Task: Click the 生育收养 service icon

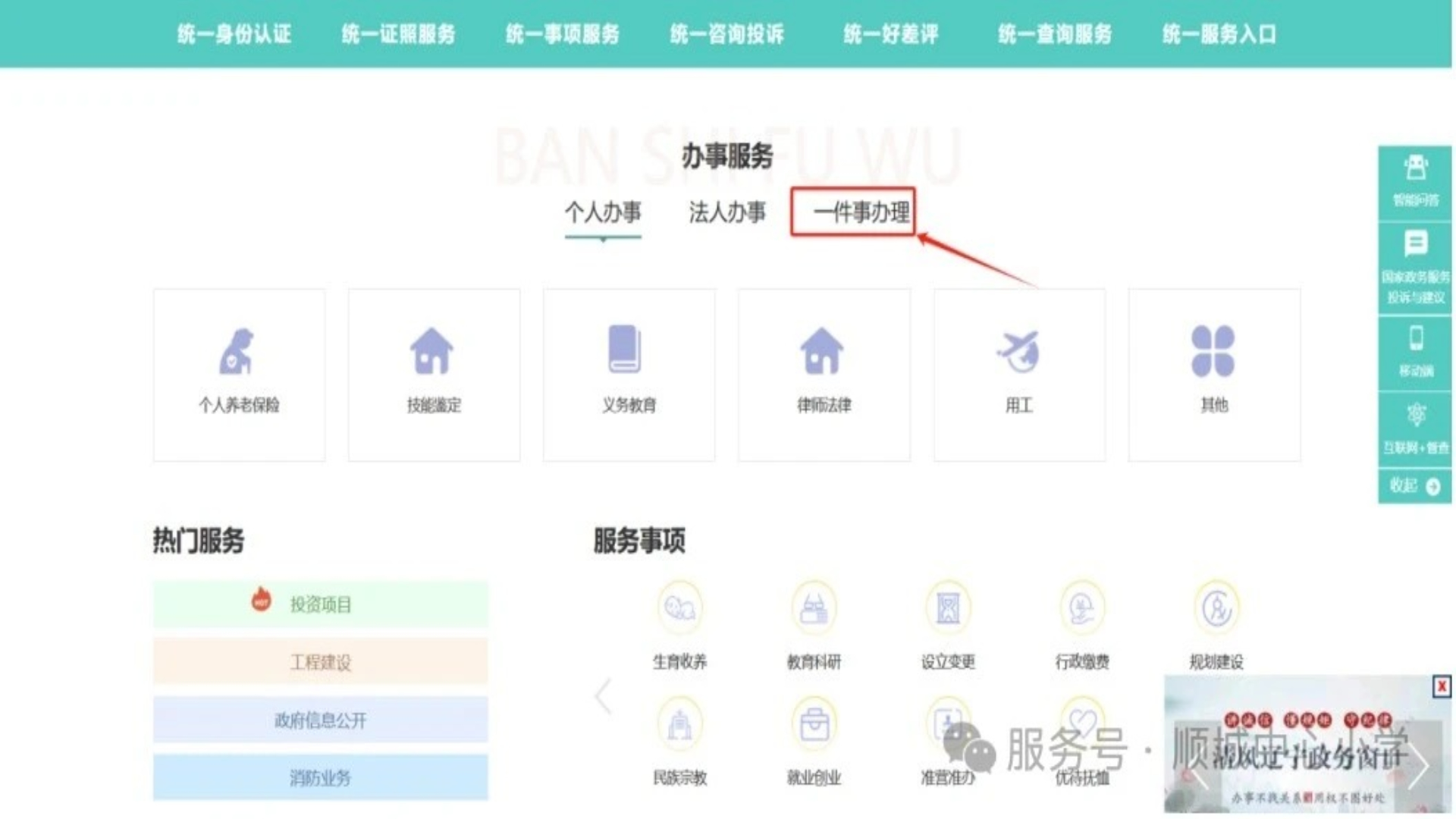Action: click(x=679, y=607)
